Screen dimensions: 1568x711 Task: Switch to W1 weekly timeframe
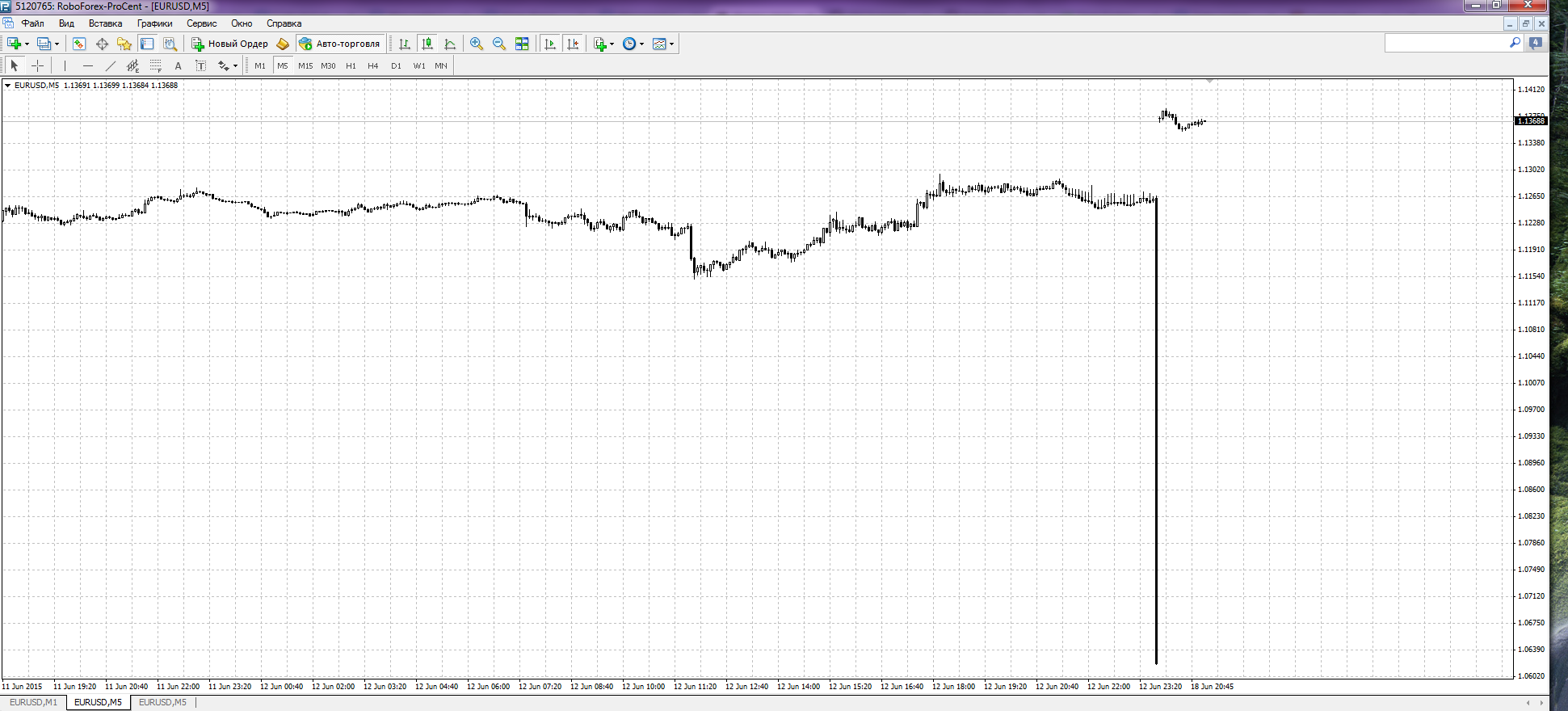click(x=418, y=65)
